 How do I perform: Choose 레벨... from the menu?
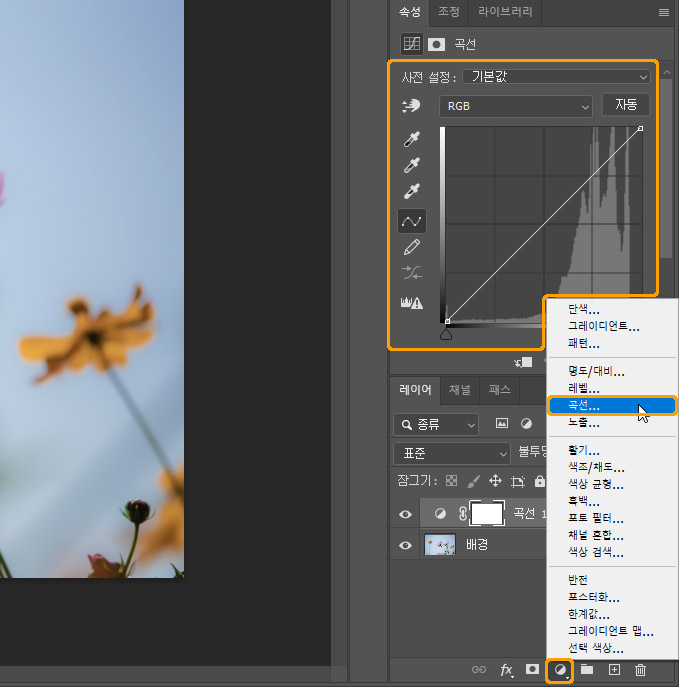612,389
